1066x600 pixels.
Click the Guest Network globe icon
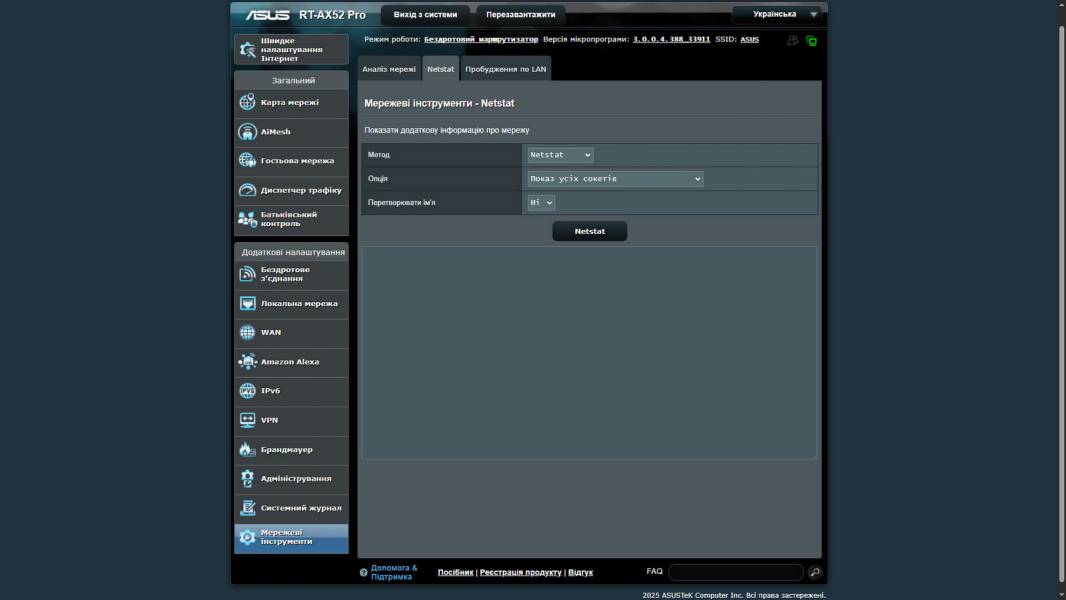[x=247, y=161]
